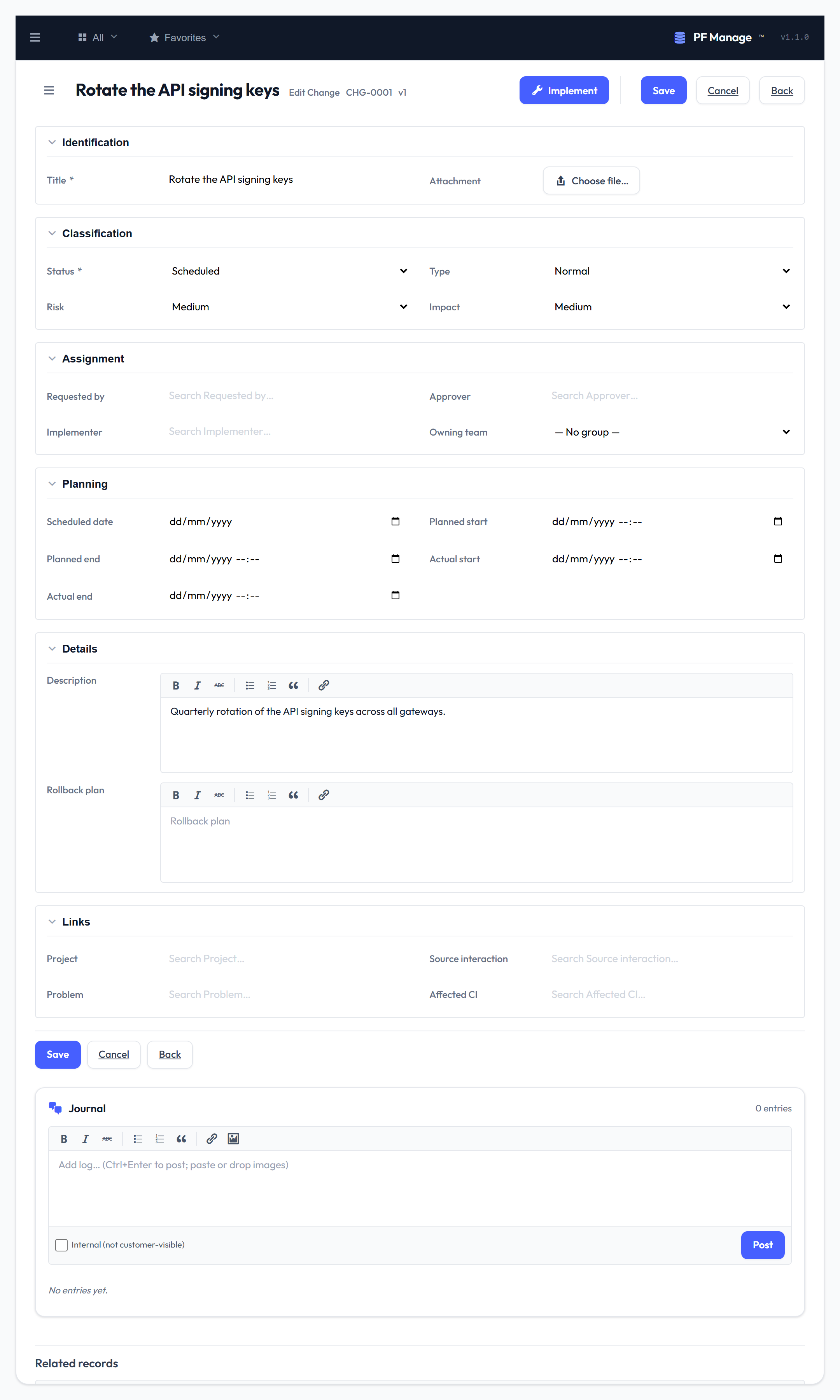840x1400 pixels.
Task: Click the top Back link
Action: click(782, 91)
